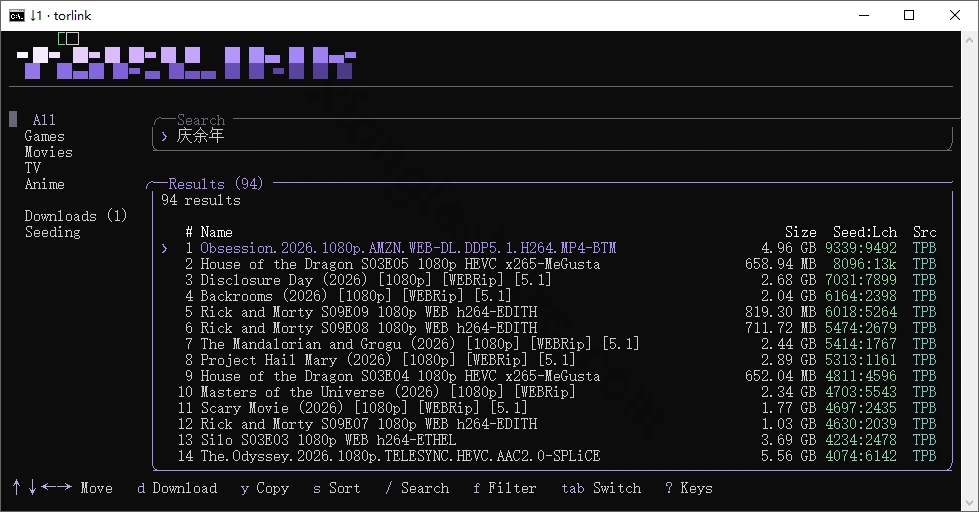Screen dimensions: 979x512
Task: Click the arrow next to result 1
Action: pos(164,249)
